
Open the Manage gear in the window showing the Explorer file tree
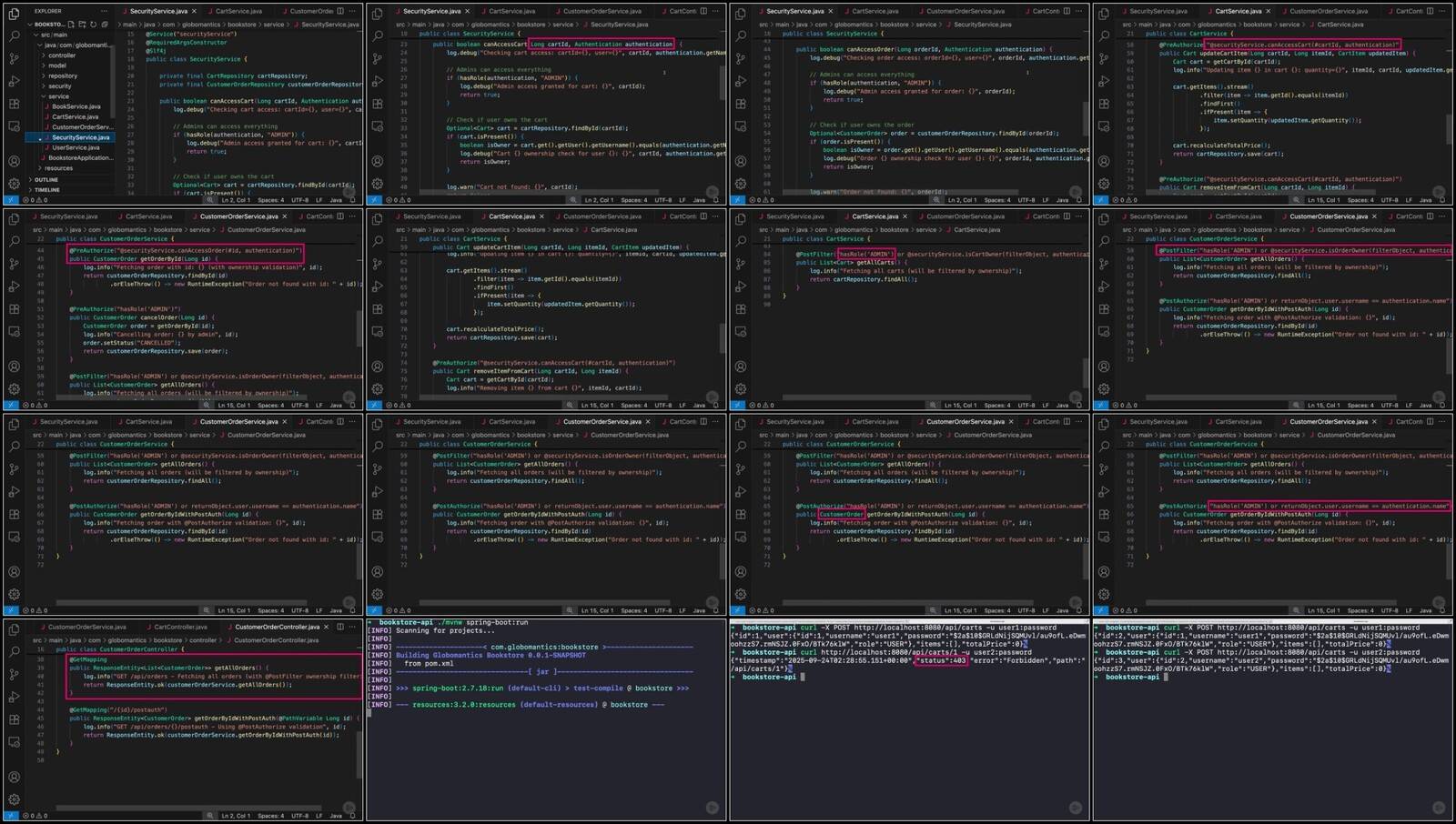[x=14, y=184]
